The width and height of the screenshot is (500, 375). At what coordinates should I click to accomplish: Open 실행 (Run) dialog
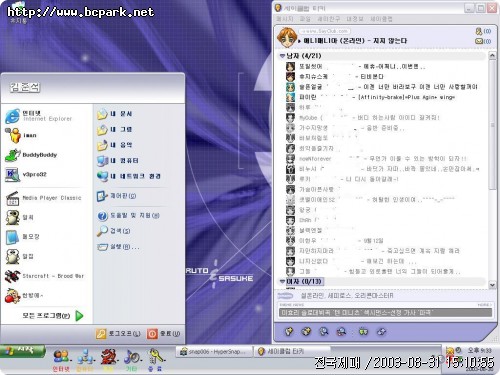118,247
